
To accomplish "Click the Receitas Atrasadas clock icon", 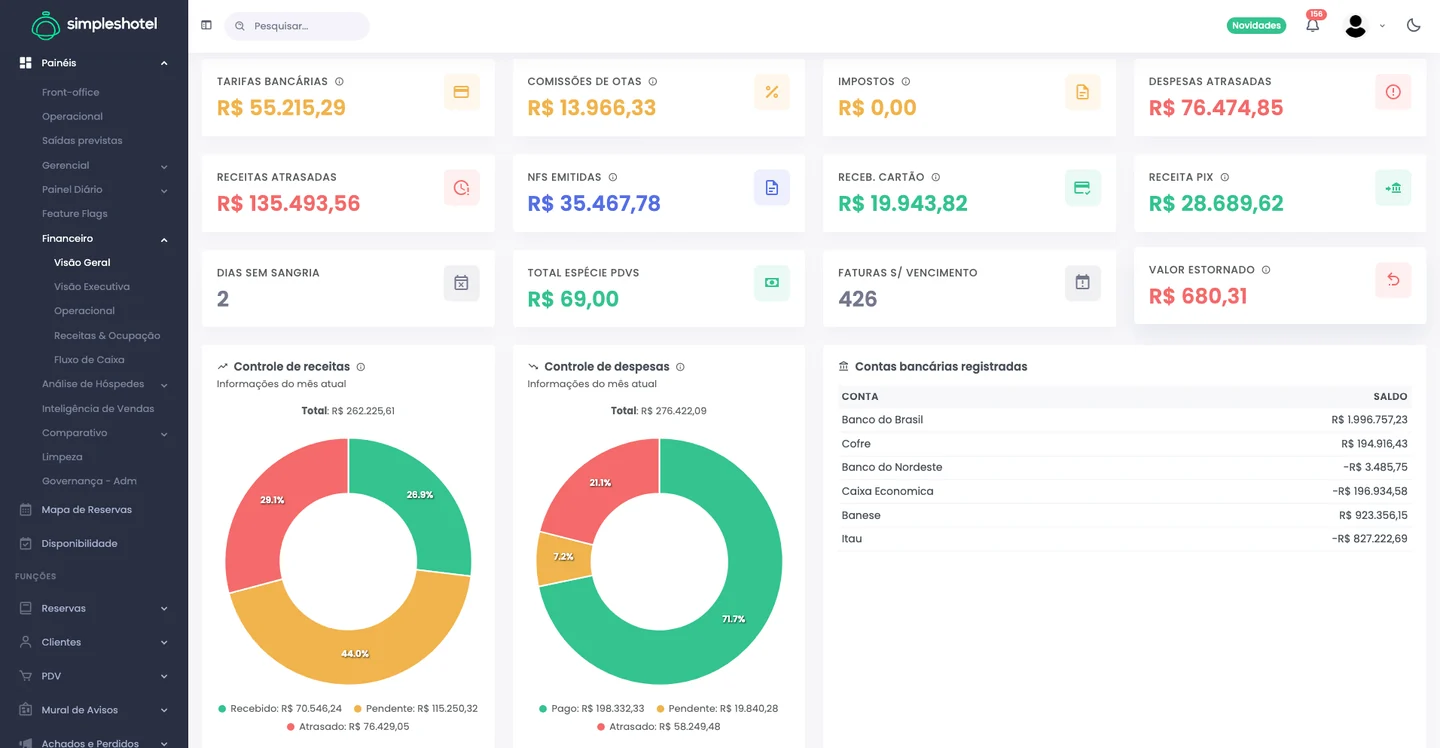I will tap(461, 188).
